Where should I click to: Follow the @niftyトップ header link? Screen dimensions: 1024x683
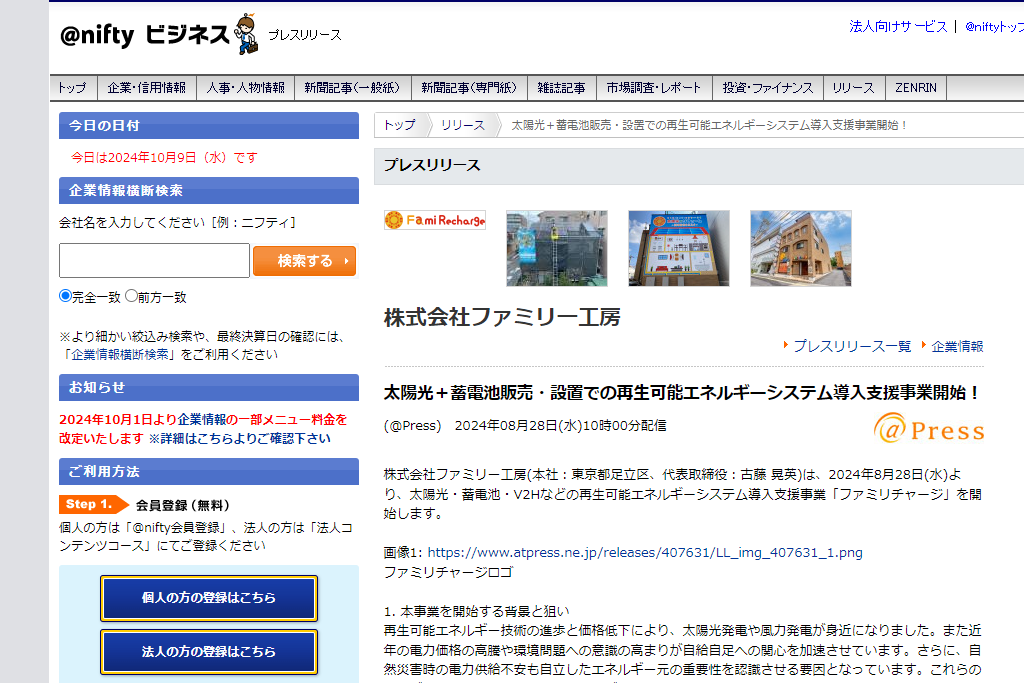pos(995,27)
